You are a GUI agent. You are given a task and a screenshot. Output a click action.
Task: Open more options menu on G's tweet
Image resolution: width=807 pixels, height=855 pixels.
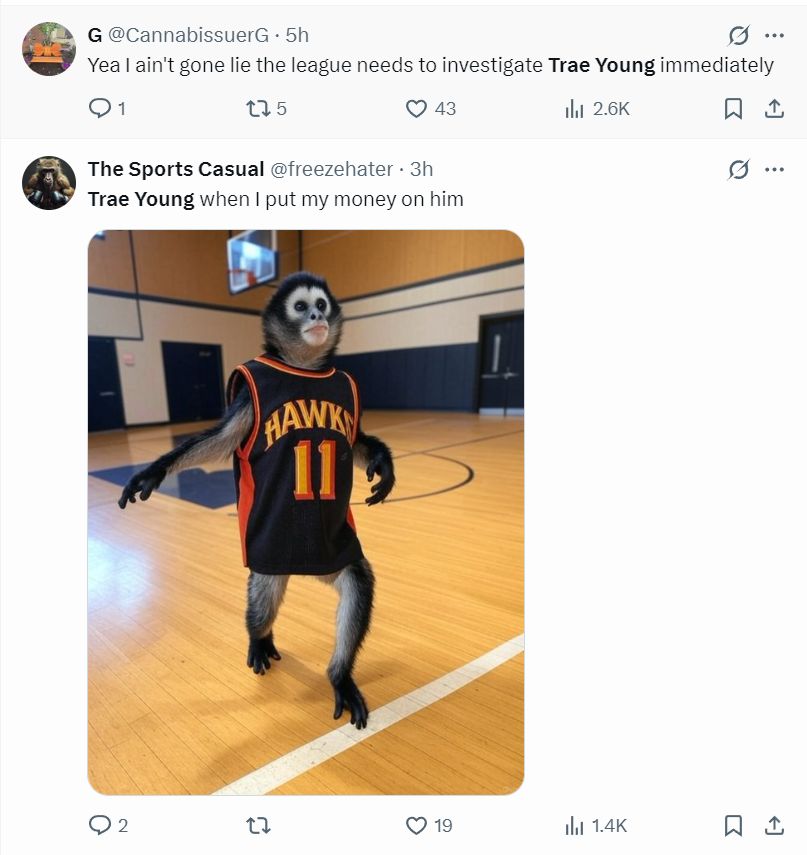(774, 36)
